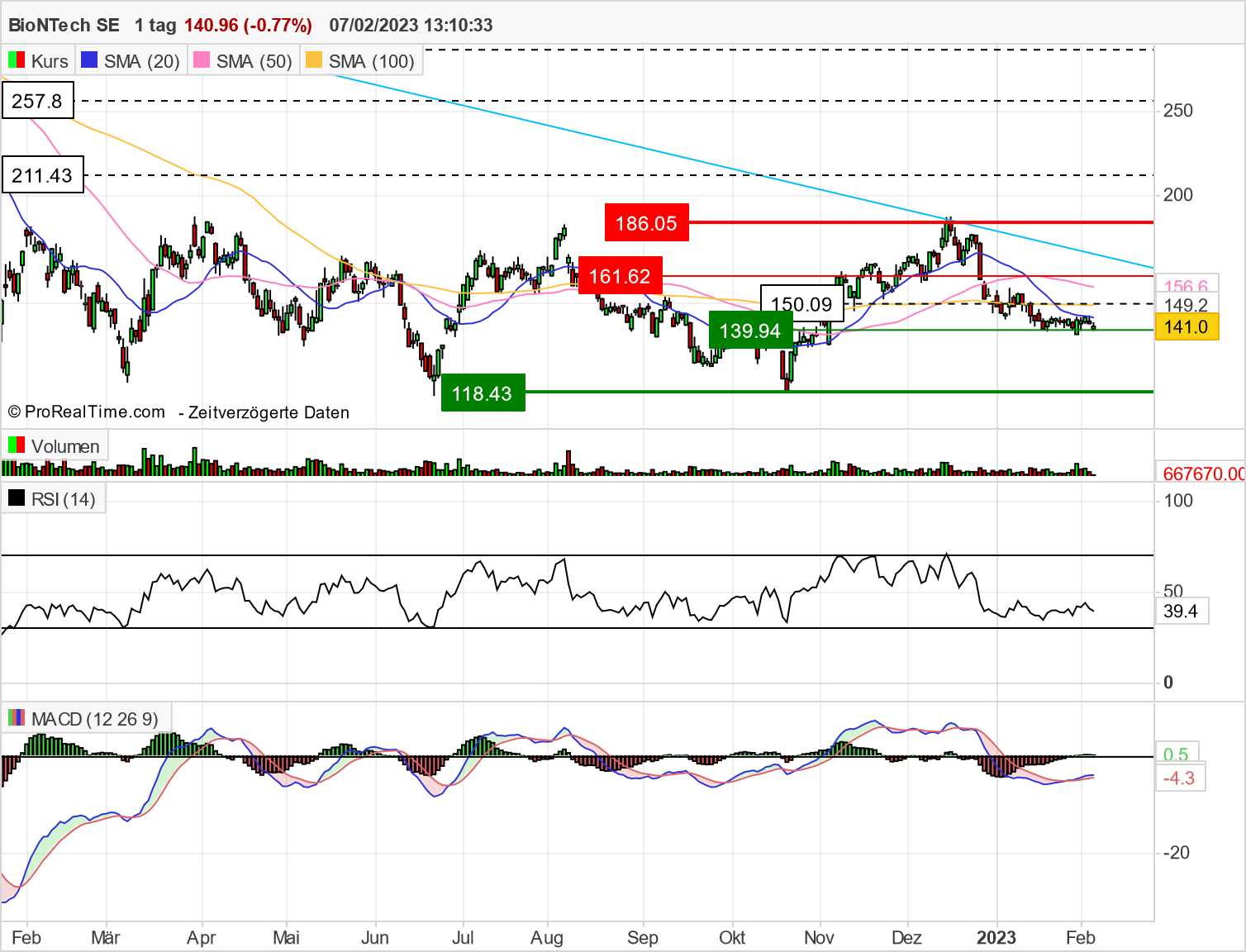Click the multicolored MACD (12 26 9) legend icon

[x=17, y=718]
